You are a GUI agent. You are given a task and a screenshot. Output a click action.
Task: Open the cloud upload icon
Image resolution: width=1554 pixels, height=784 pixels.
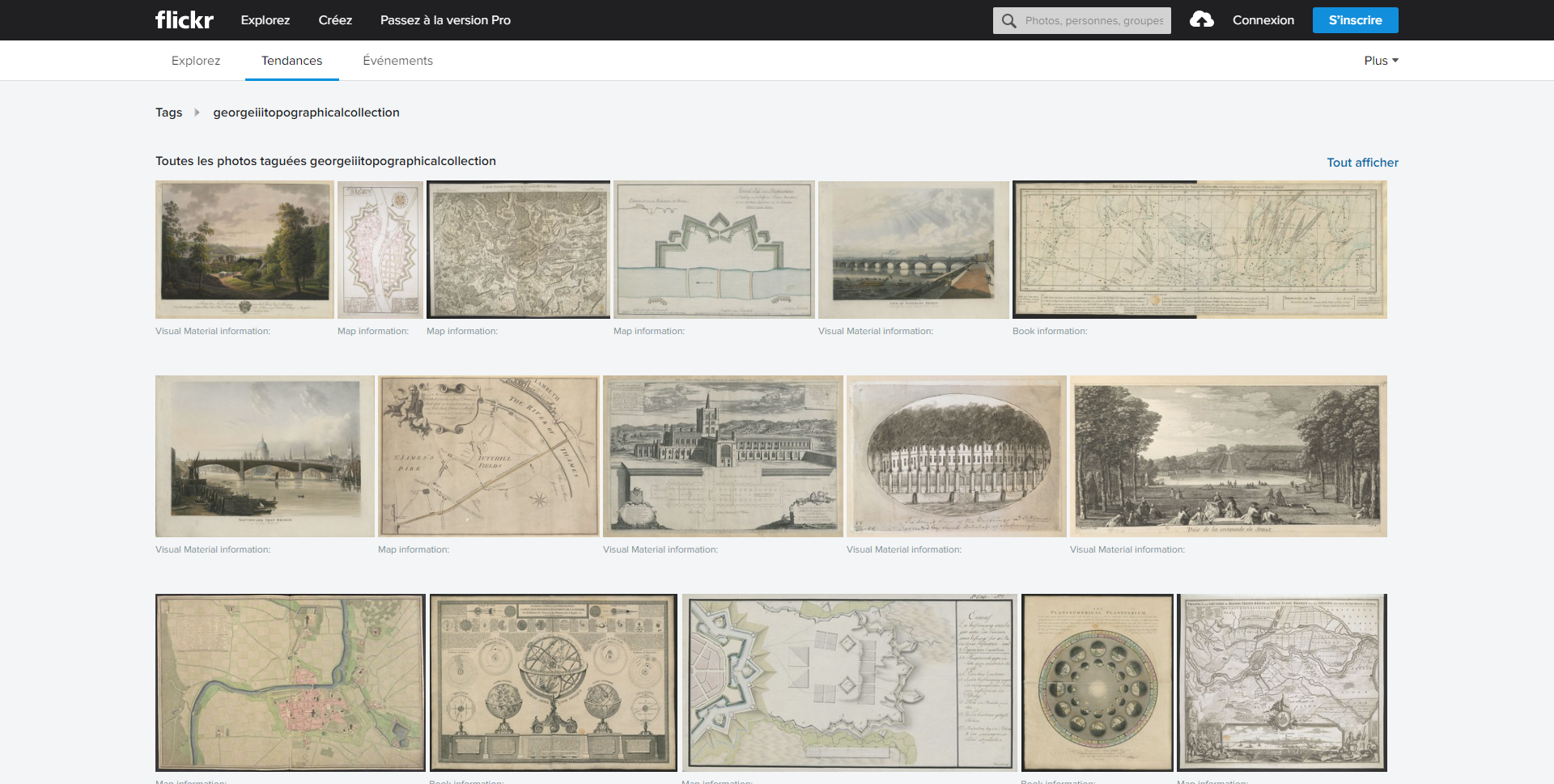click(x=1201, y=19)
